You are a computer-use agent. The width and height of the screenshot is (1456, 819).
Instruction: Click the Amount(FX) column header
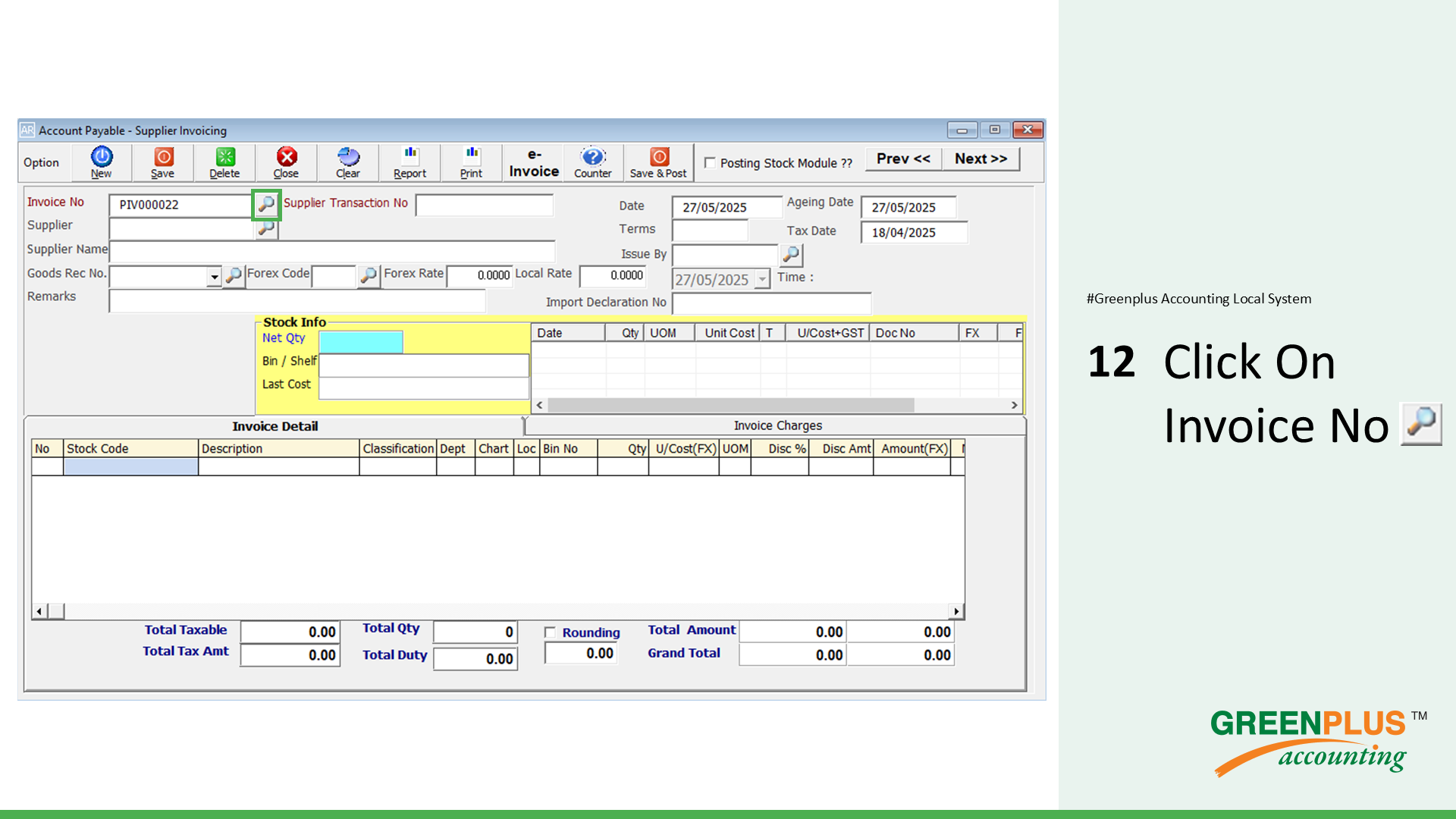pos(912,448)
